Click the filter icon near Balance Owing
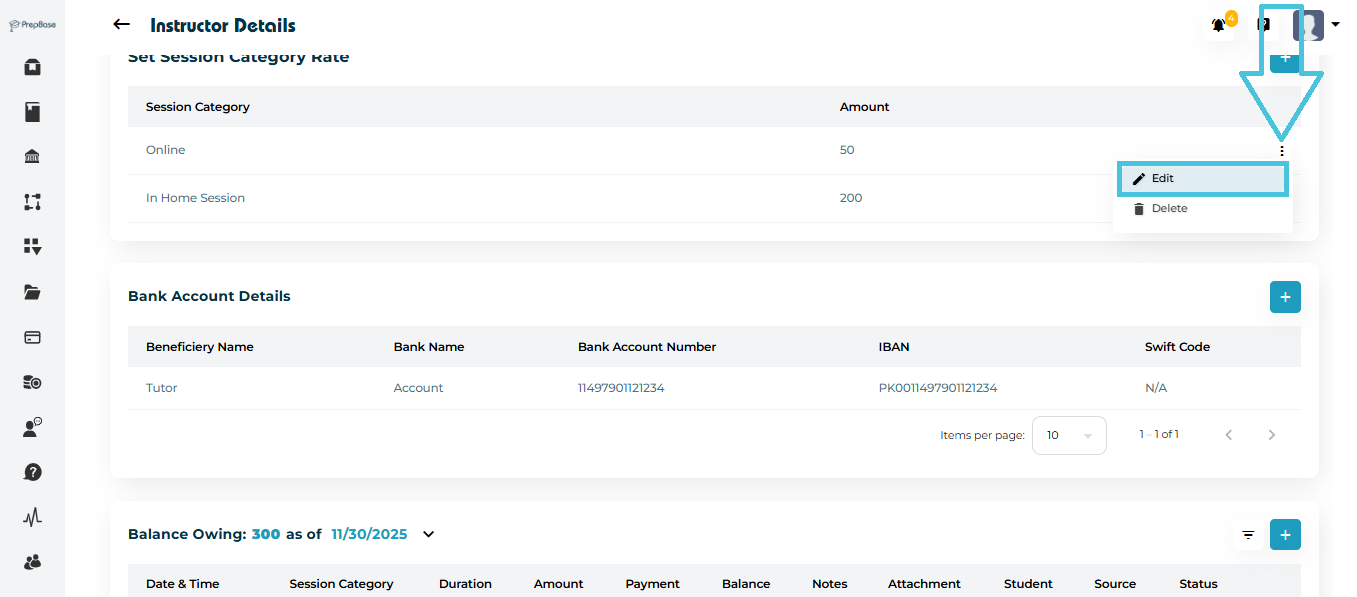 (x=1248, y=535)
